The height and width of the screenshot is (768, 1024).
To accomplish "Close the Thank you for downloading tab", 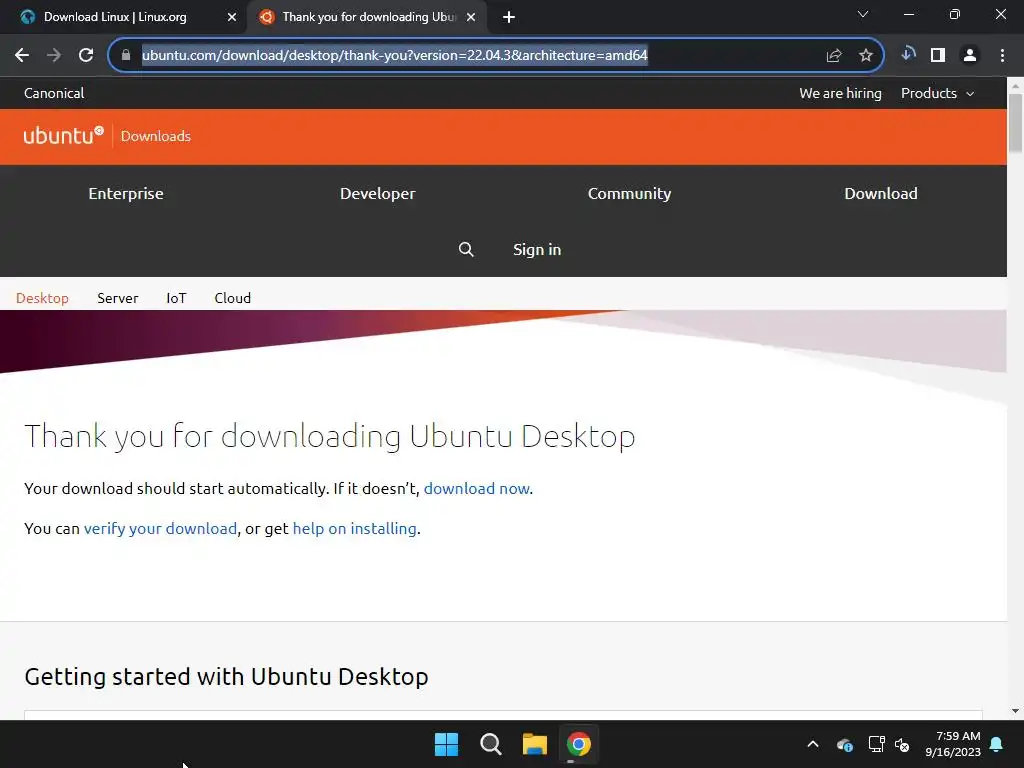I will (x=471, y=18).
